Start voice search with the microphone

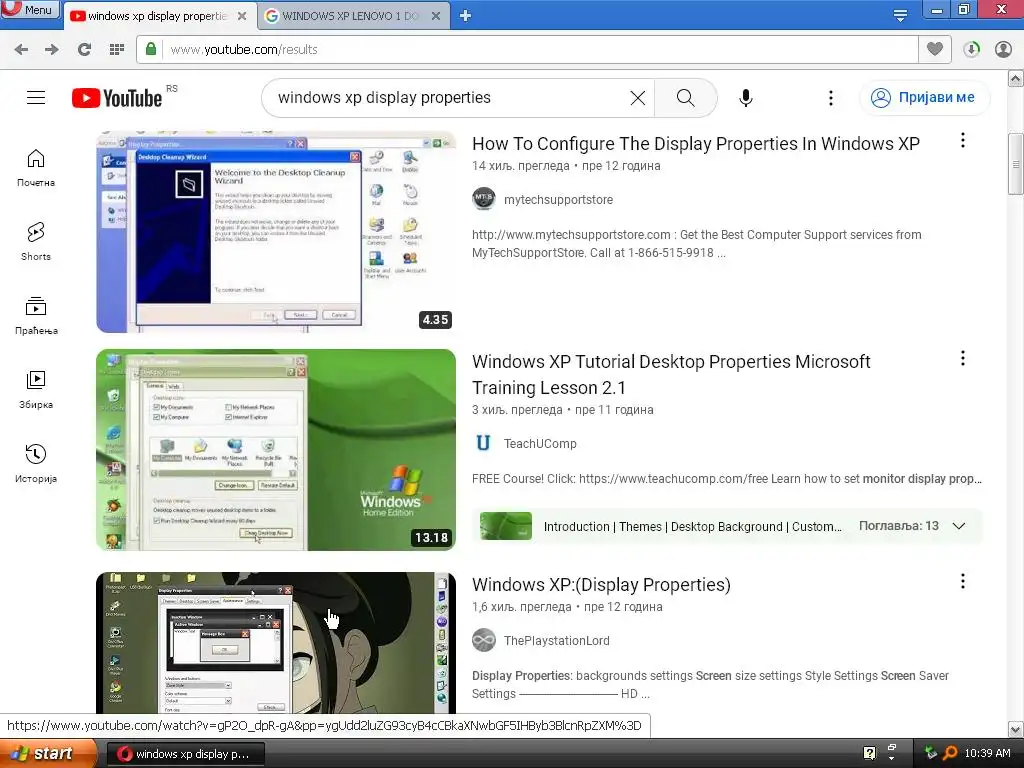click(x=746, y=98)
